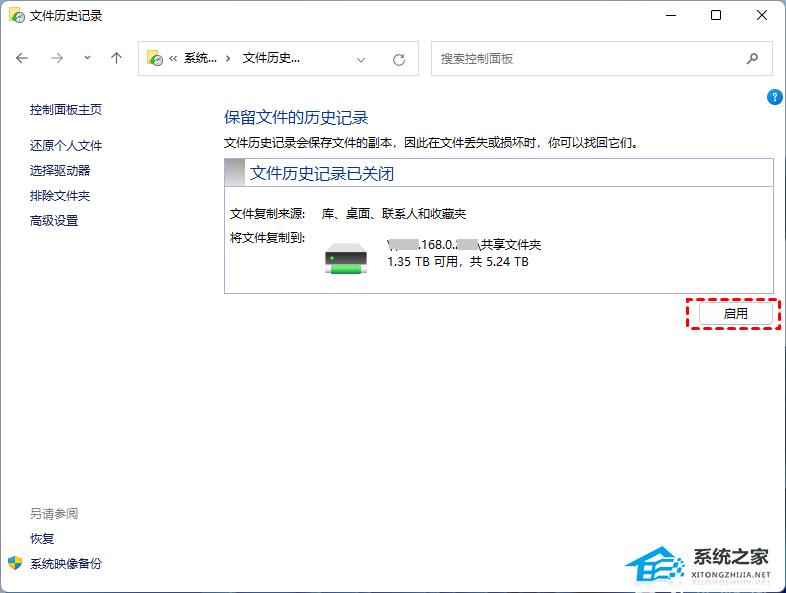Click the shield icon beside 系统映像备份
The width and height of the screenshot is (786, 593).
click(x=15, y=563)
